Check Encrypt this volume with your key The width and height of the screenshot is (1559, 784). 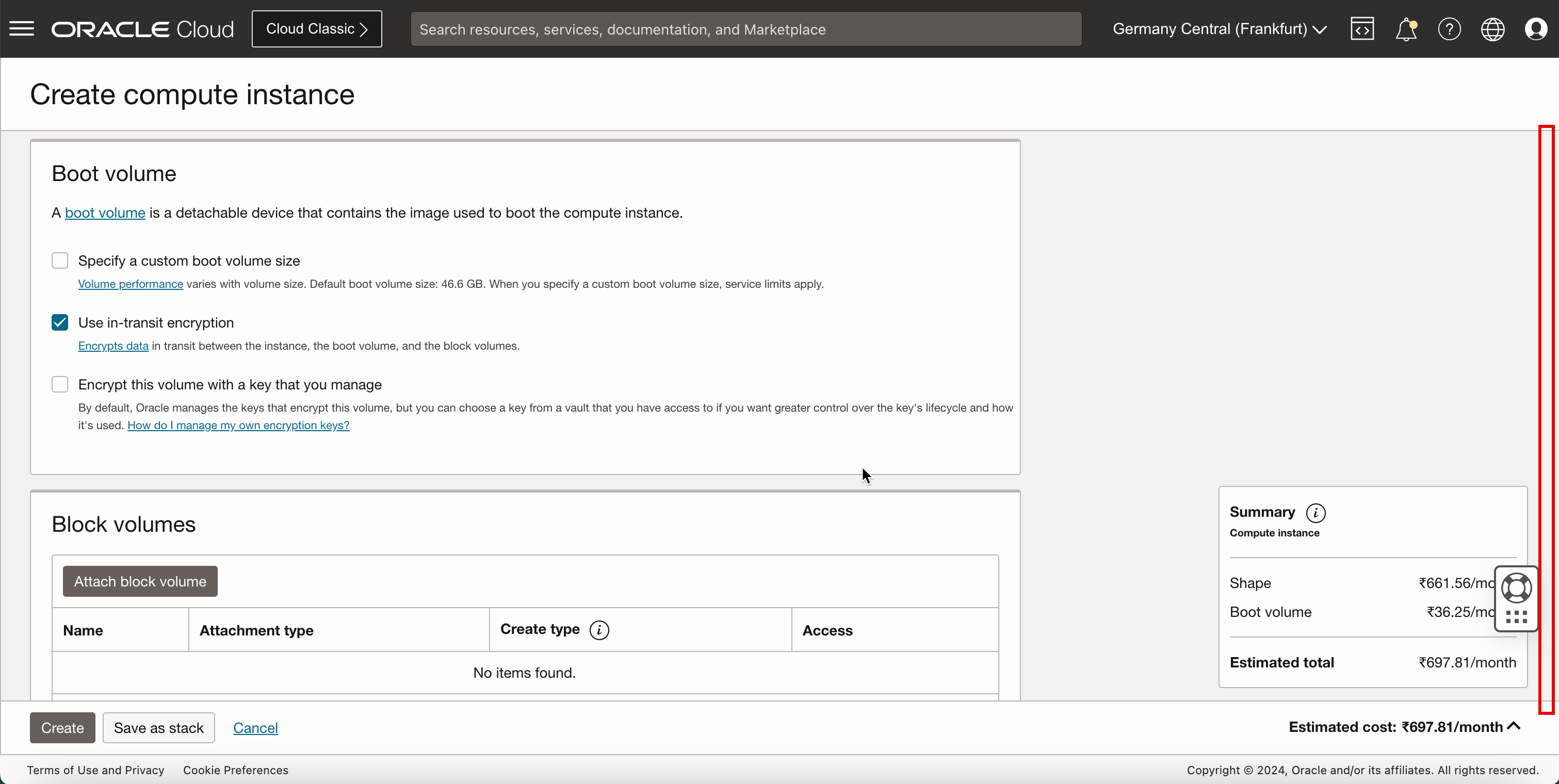click(60, 385)
